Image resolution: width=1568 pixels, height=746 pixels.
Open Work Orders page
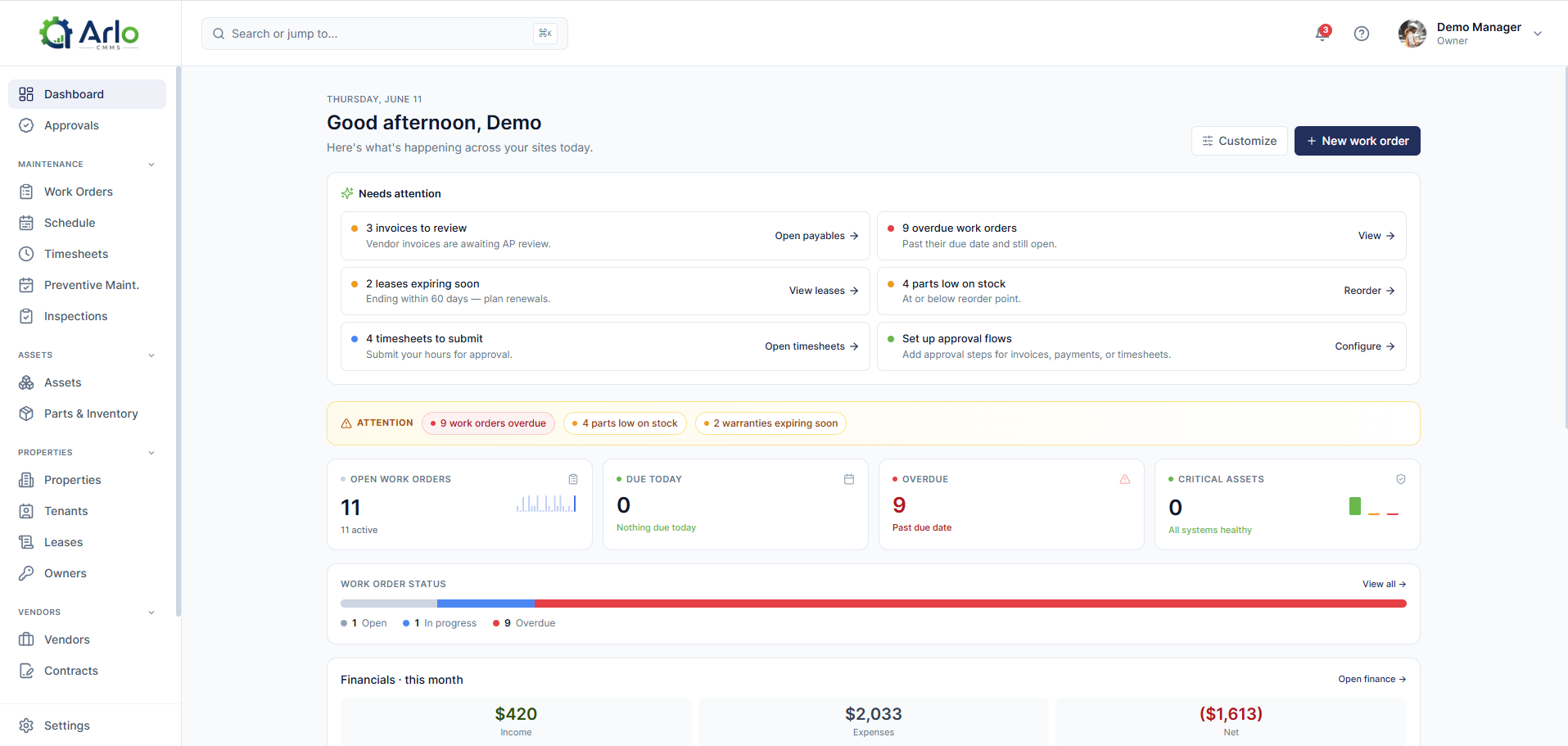click(x=87, y=192)
